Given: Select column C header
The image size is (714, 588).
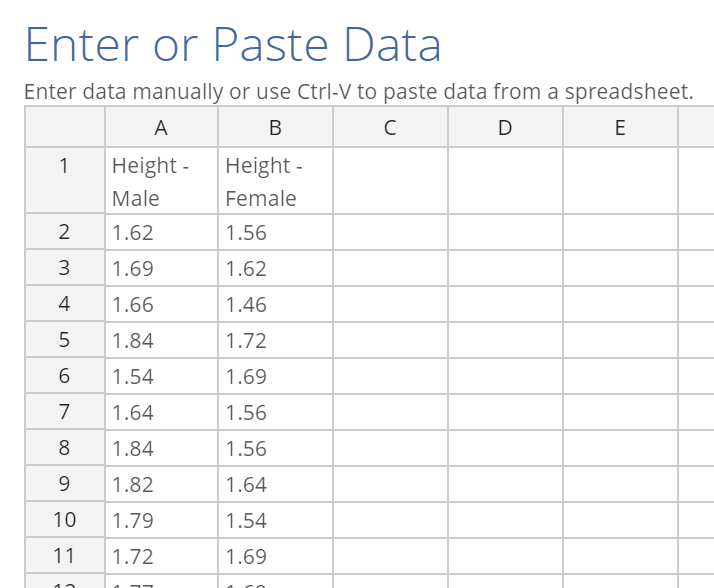Looking at the screenshot, I should click(x=390, y=127).
